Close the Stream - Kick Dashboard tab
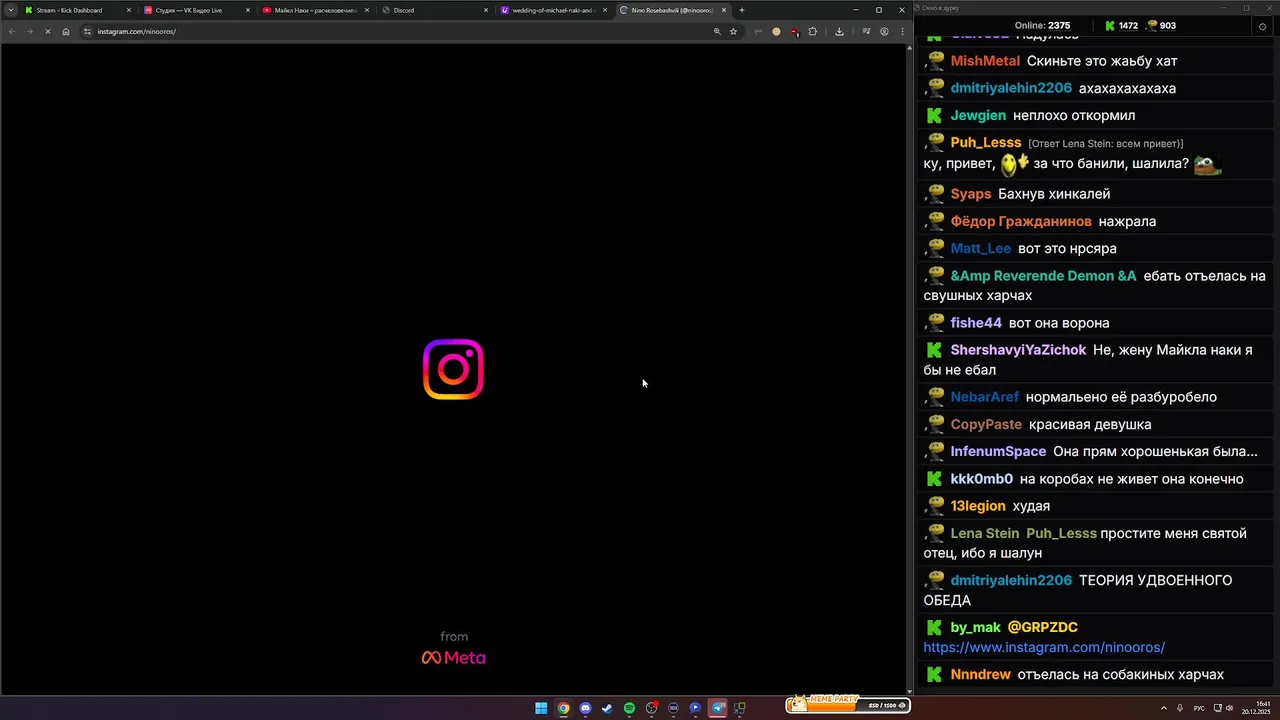Screen dimensions: 1280x720 [128, 10]
